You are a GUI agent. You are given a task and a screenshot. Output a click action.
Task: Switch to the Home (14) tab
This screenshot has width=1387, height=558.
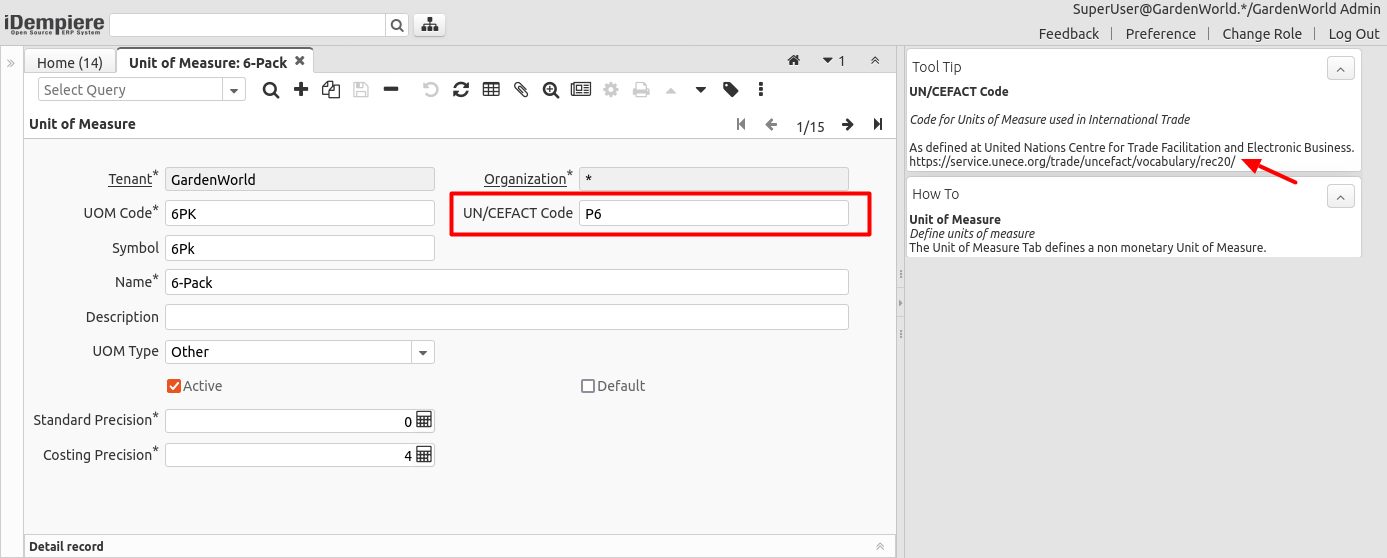click(70, 62)
